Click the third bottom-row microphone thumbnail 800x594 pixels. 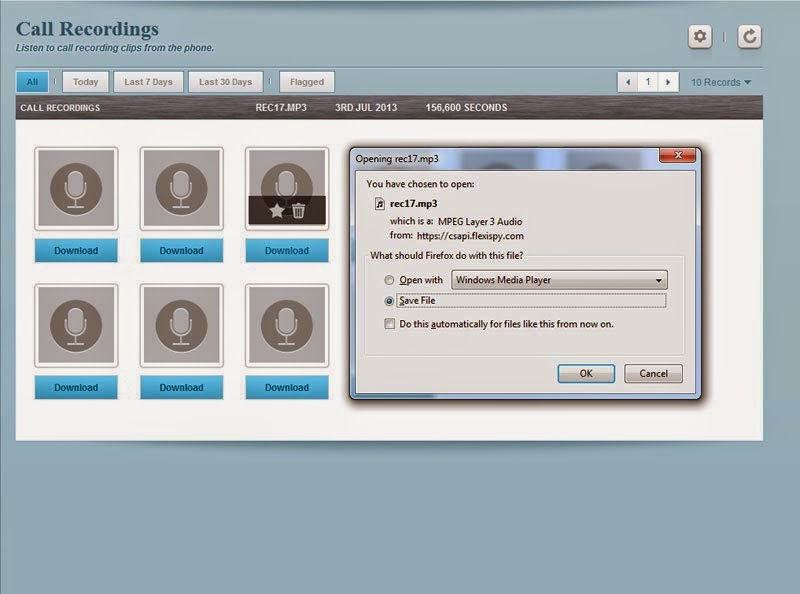287,326
